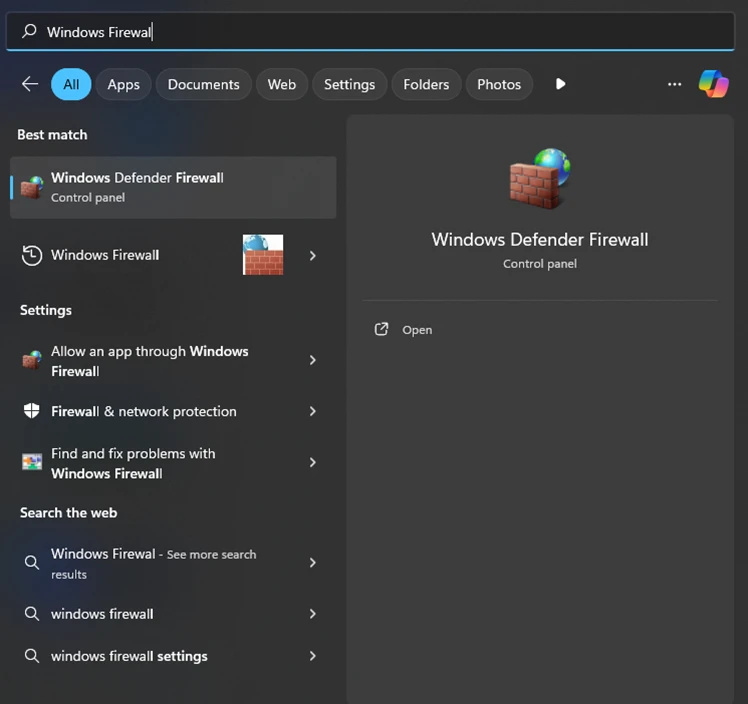Expand the windows firewall settings web result
The image size is (748, 704).
coord(313,656)
